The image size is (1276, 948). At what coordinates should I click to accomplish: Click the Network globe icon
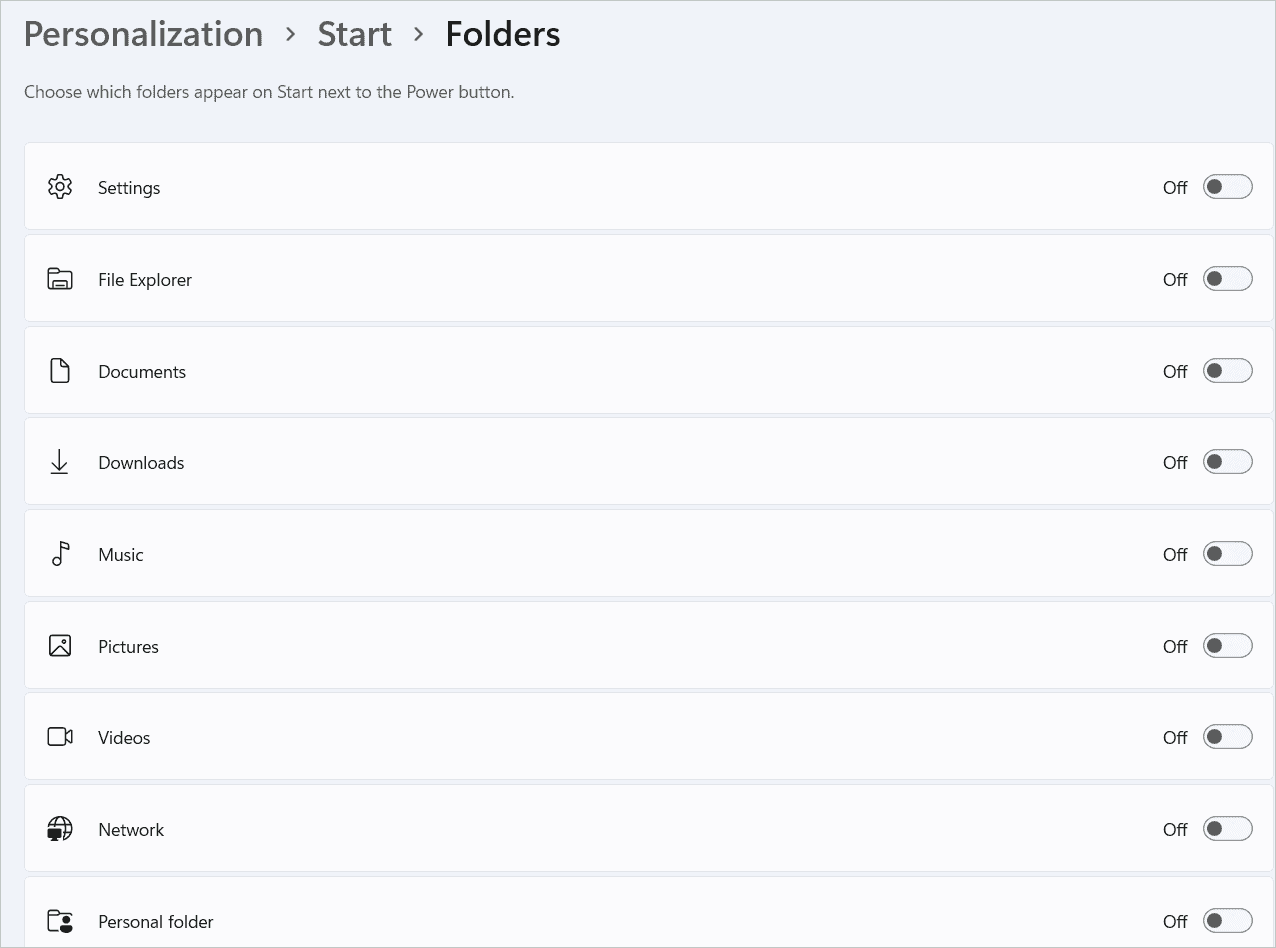coord(59,829)
